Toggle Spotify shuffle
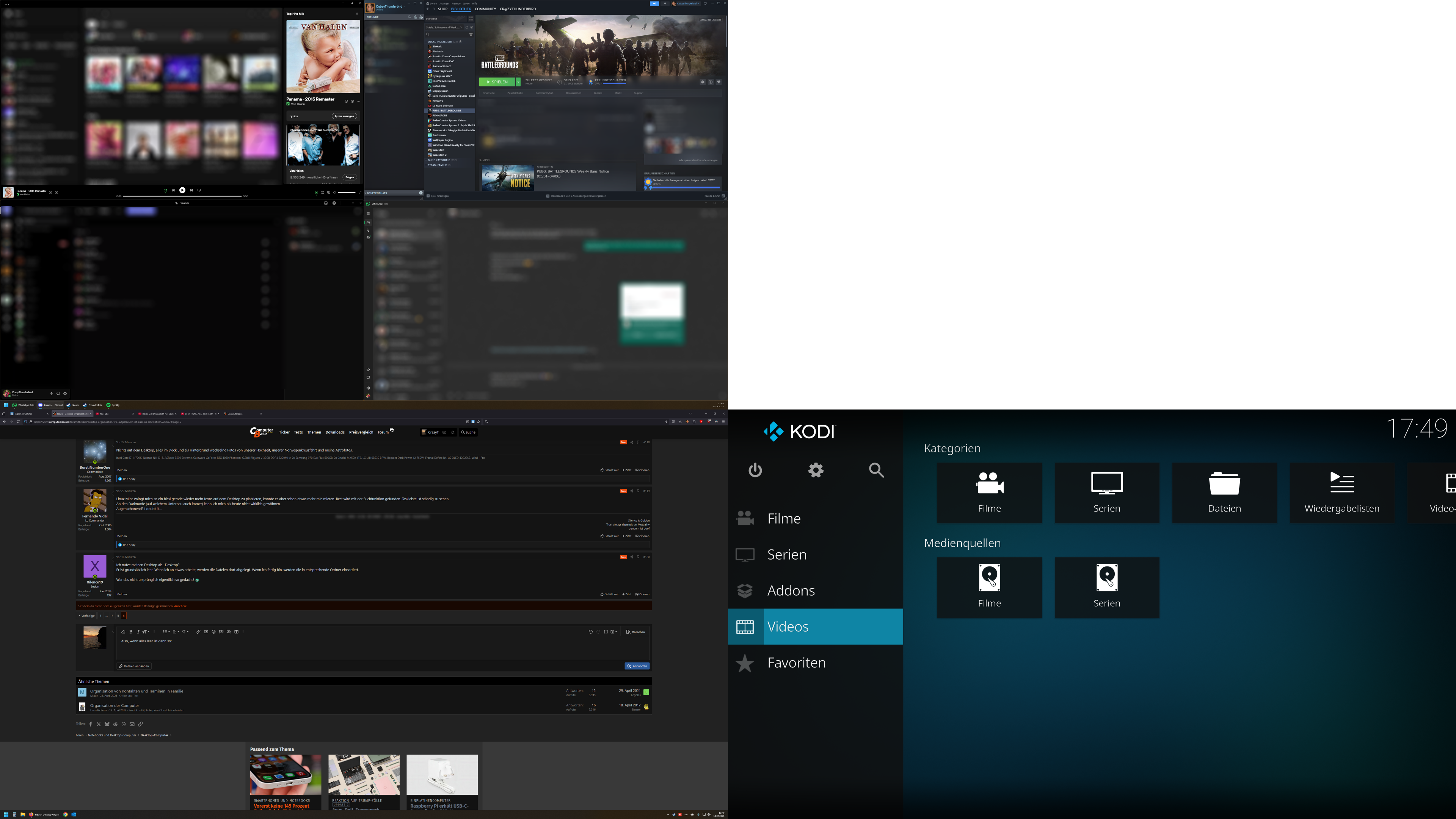 click(166, 190)
